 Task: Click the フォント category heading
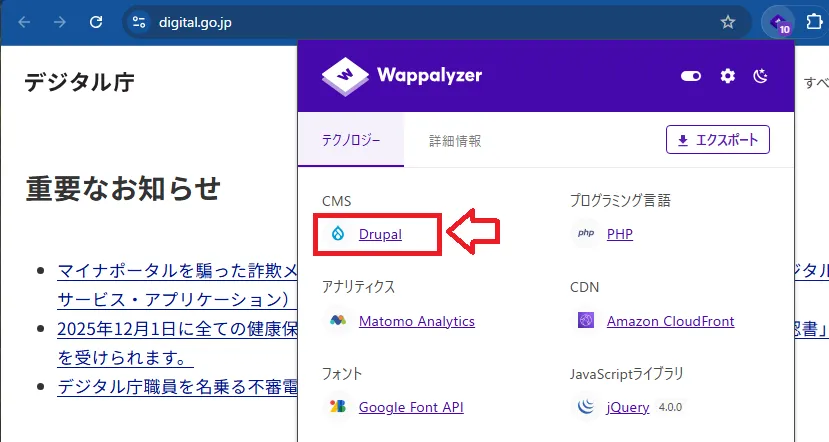click(x=342, y=373)
